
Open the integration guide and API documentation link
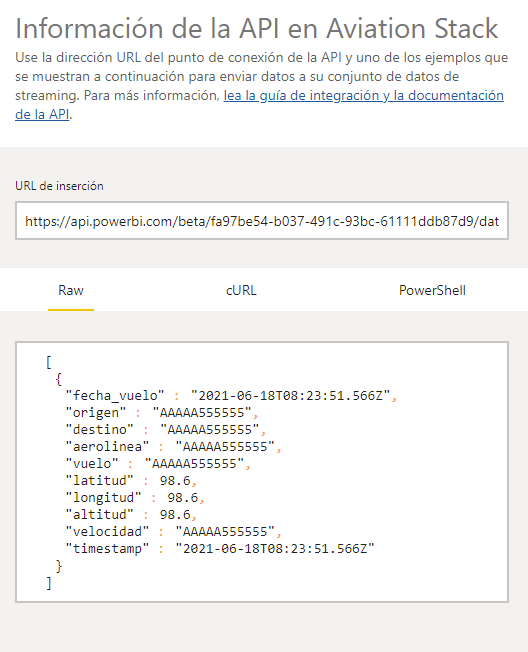259,105
